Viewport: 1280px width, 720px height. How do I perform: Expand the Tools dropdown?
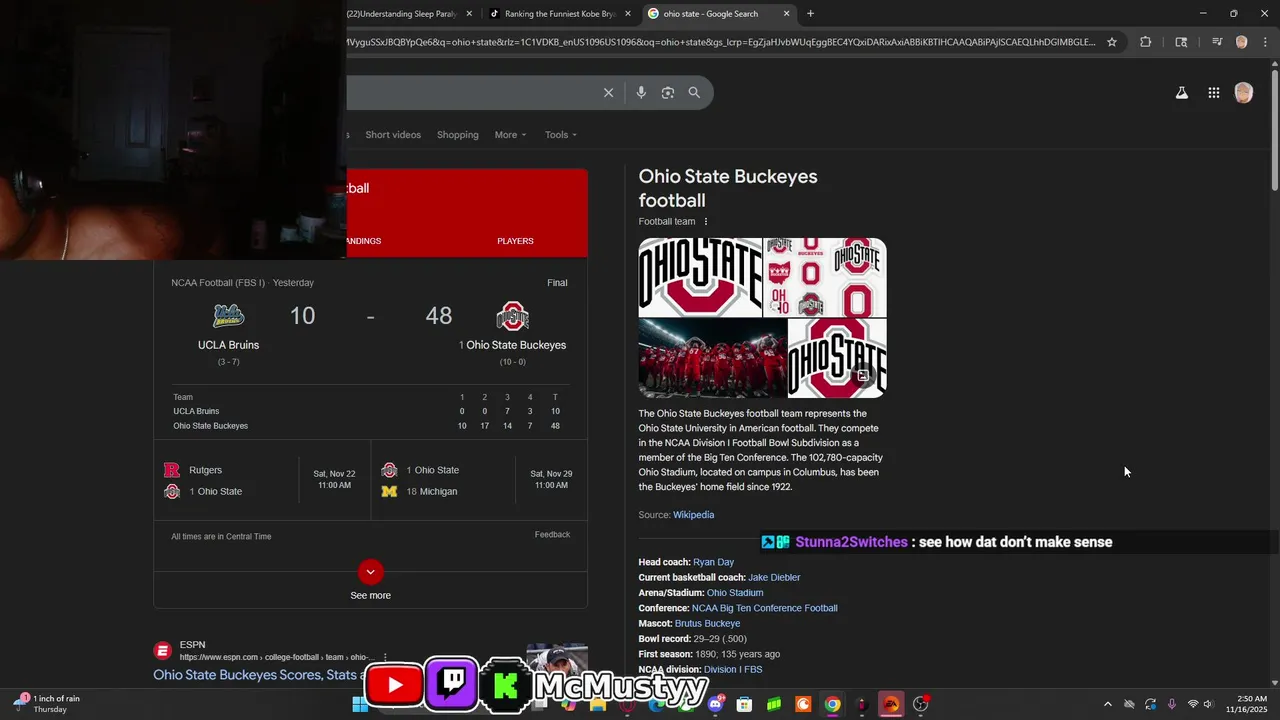coord(561,135)
